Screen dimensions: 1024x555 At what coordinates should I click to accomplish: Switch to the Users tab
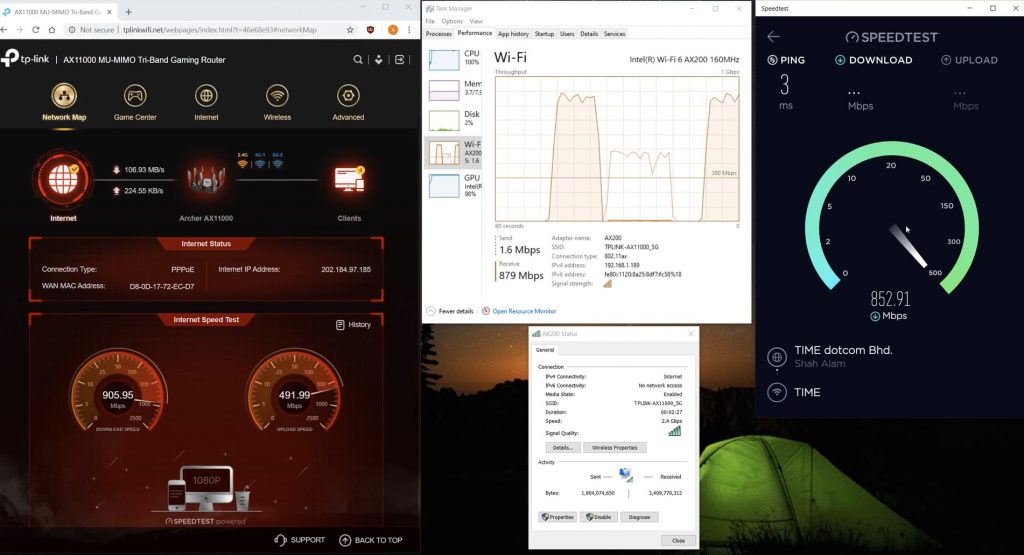click(x=567, y=34)
